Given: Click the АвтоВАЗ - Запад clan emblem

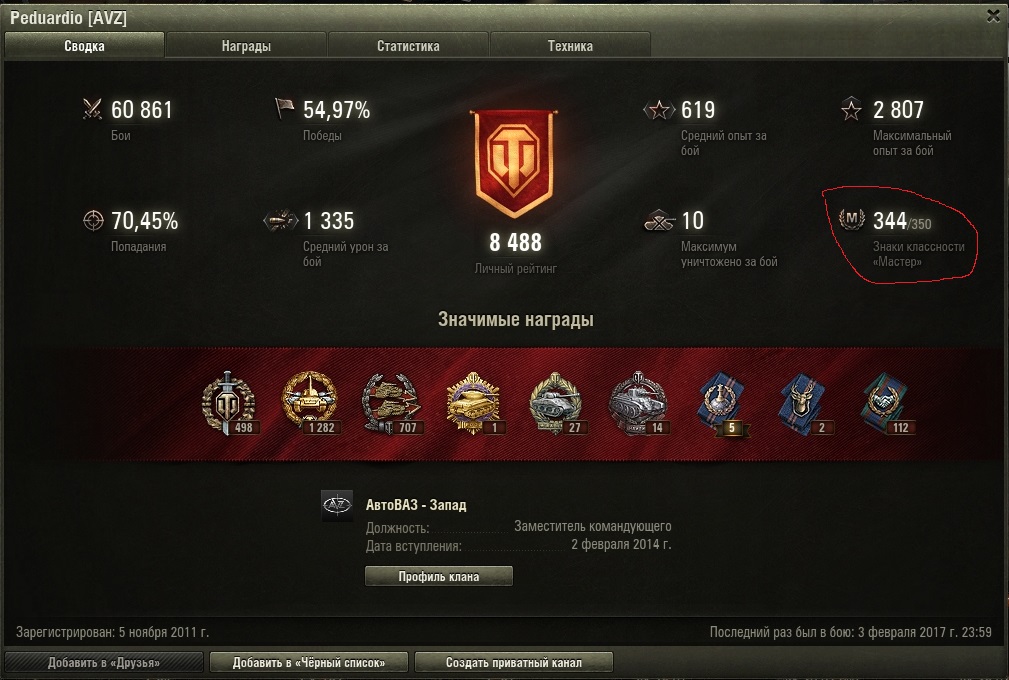Looking at the screenshot, I should [x=337, y=506].
